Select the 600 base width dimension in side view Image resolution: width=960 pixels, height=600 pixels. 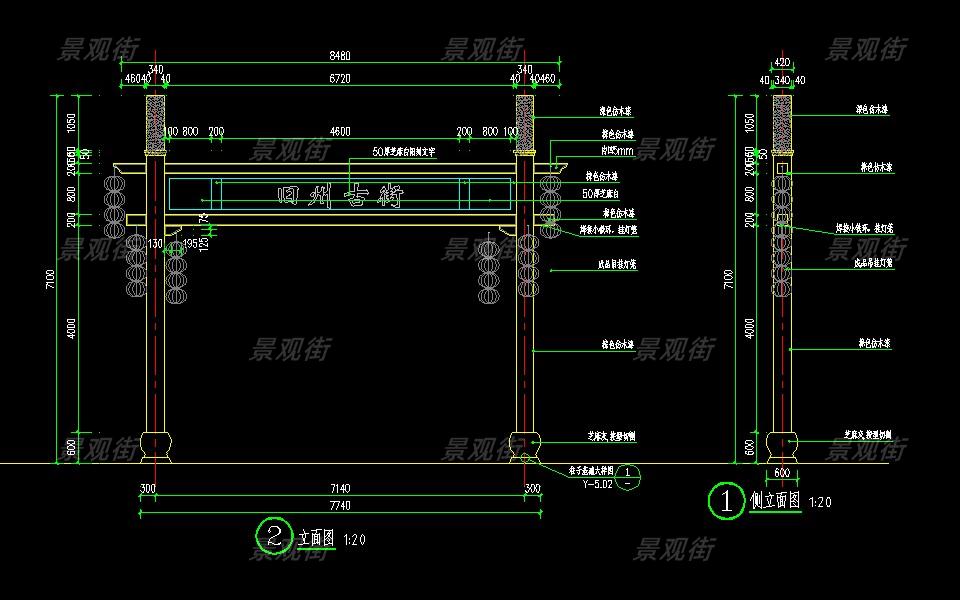point(781,474)
